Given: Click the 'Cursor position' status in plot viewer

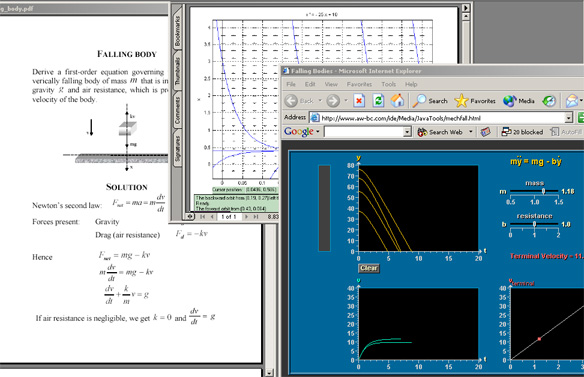Looking at the screenshot, I should click(245, 190).
